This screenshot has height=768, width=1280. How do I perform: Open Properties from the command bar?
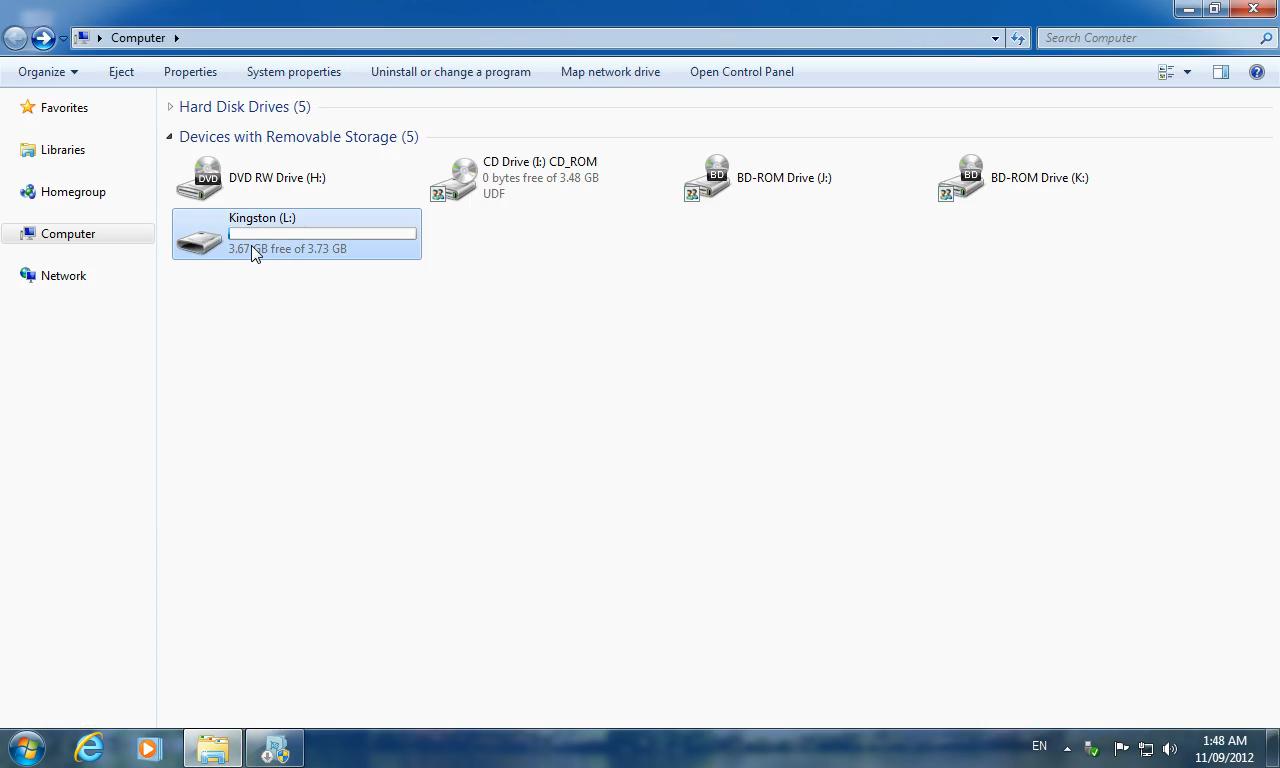point(190,72)
